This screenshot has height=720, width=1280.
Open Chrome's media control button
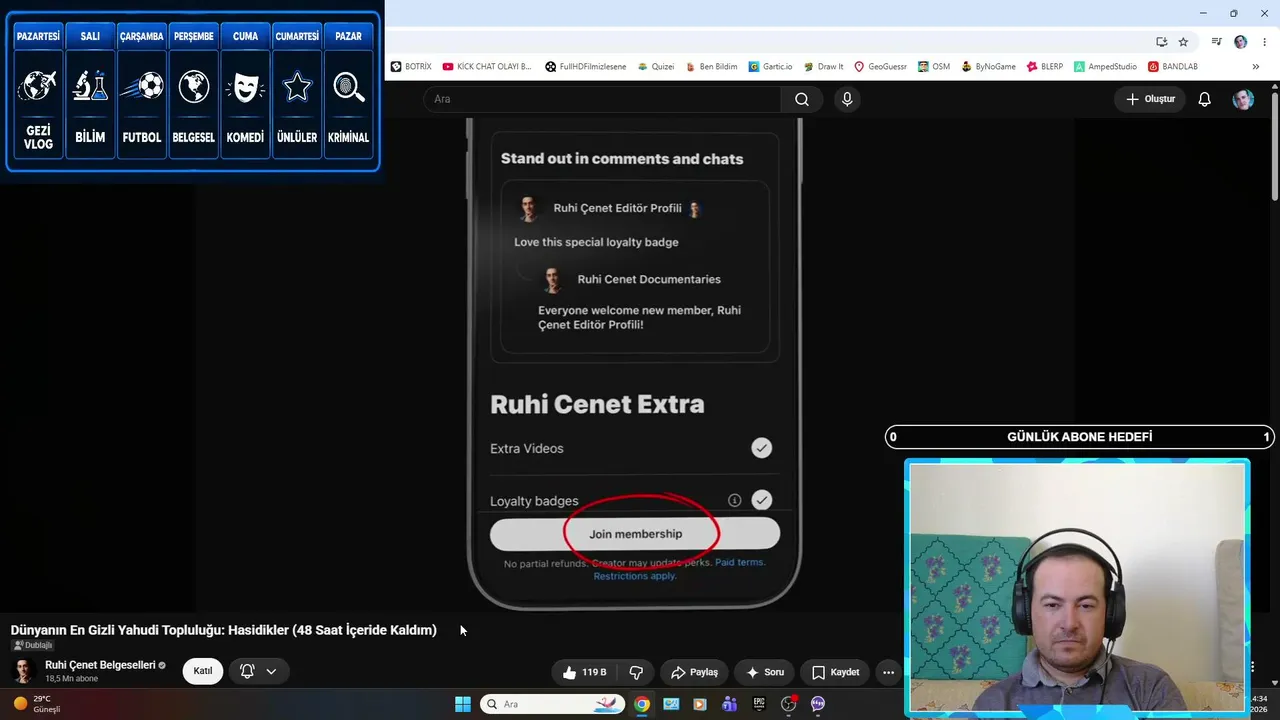click(1217, 42)
